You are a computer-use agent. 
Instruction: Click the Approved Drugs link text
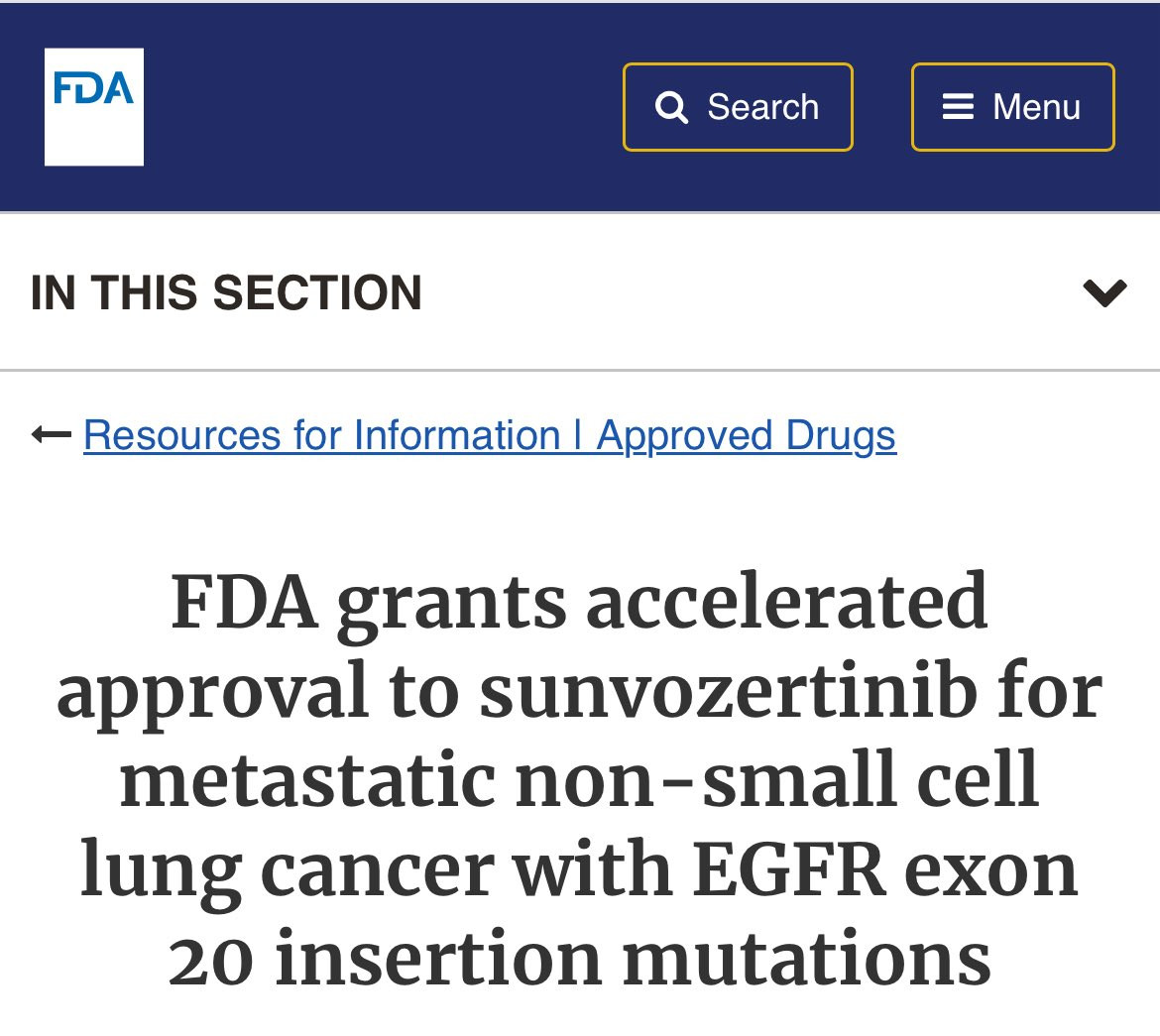point(747,435)
